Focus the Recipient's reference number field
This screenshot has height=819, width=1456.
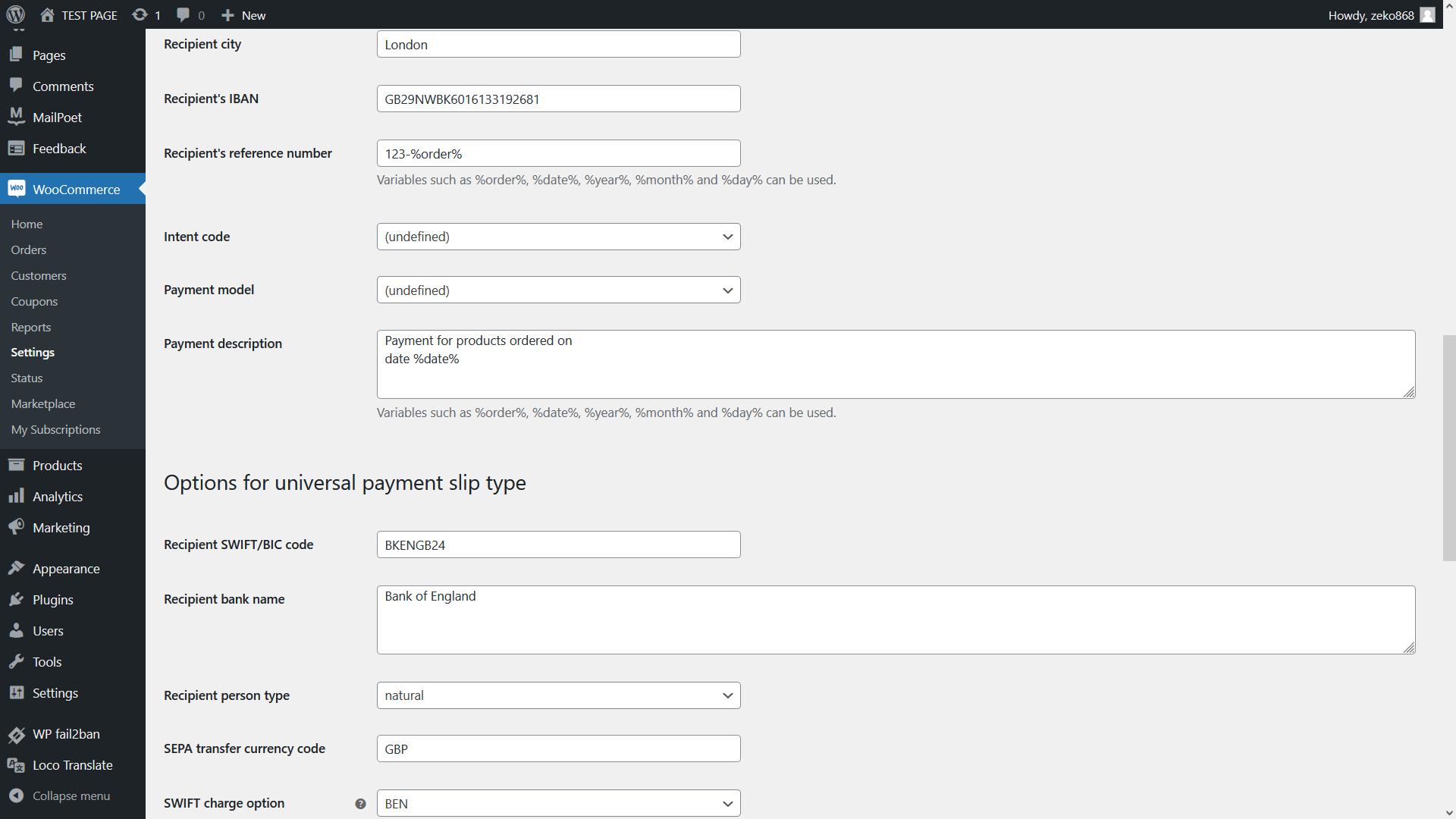558,153
